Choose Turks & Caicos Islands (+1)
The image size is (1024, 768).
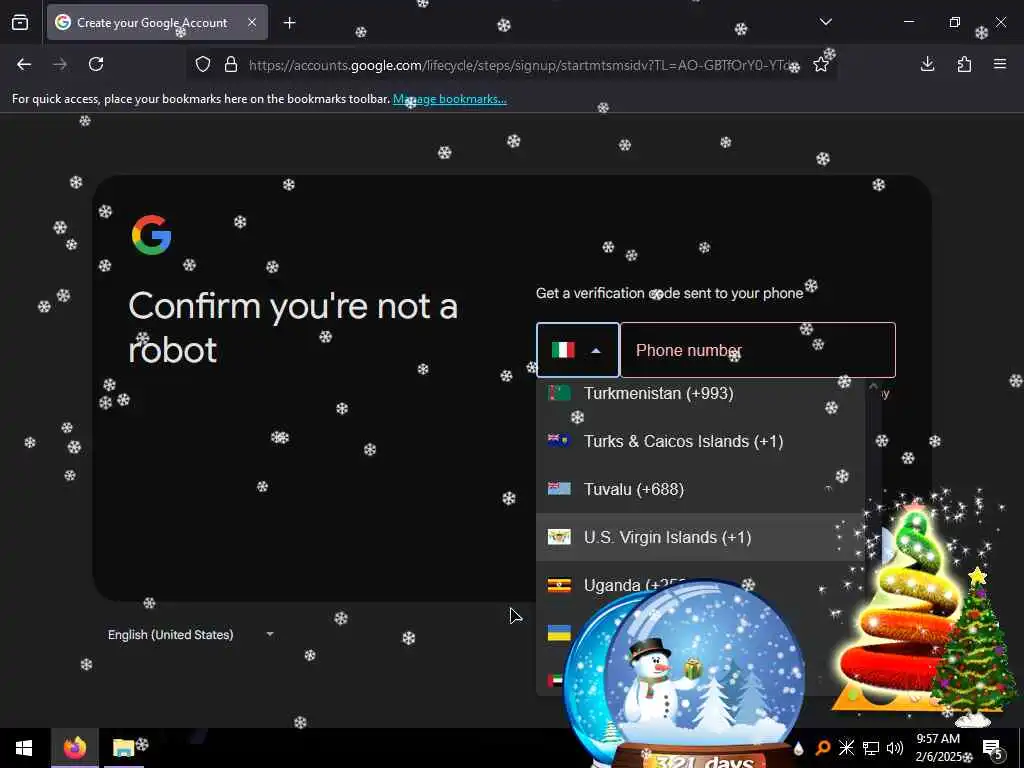pyautogui.click(x=700, y=441)
